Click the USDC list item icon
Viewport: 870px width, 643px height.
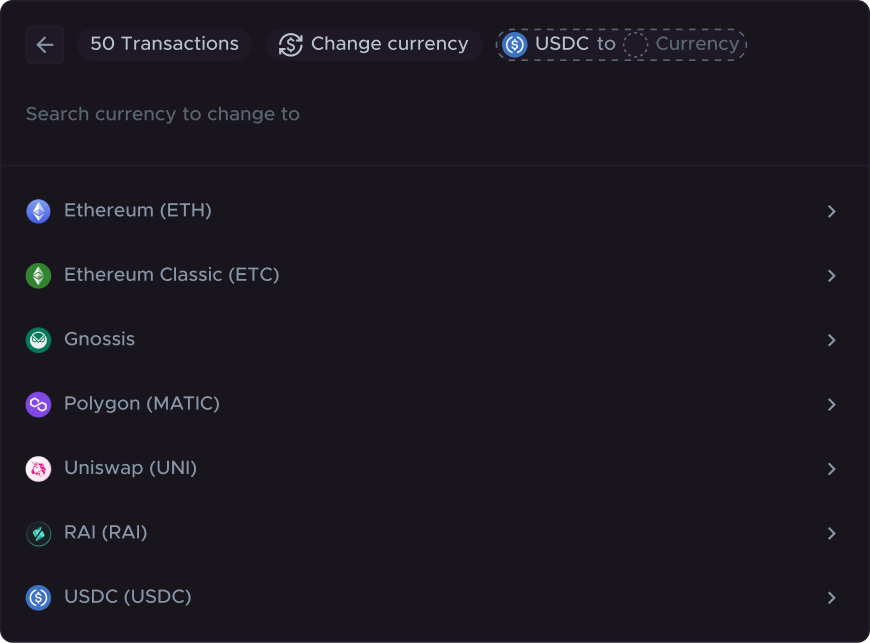point(38,598)
